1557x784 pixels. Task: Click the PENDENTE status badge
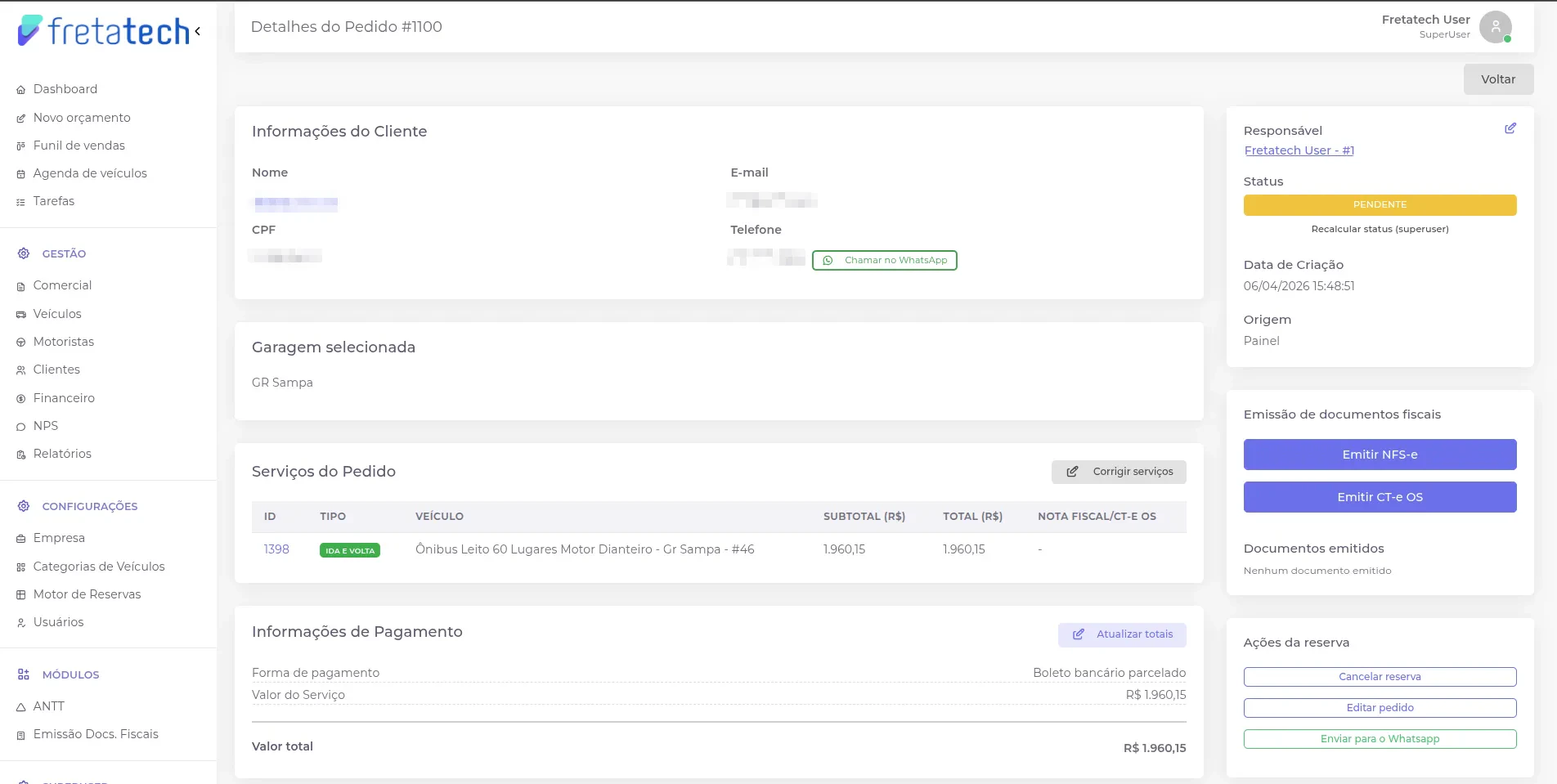1380,204
